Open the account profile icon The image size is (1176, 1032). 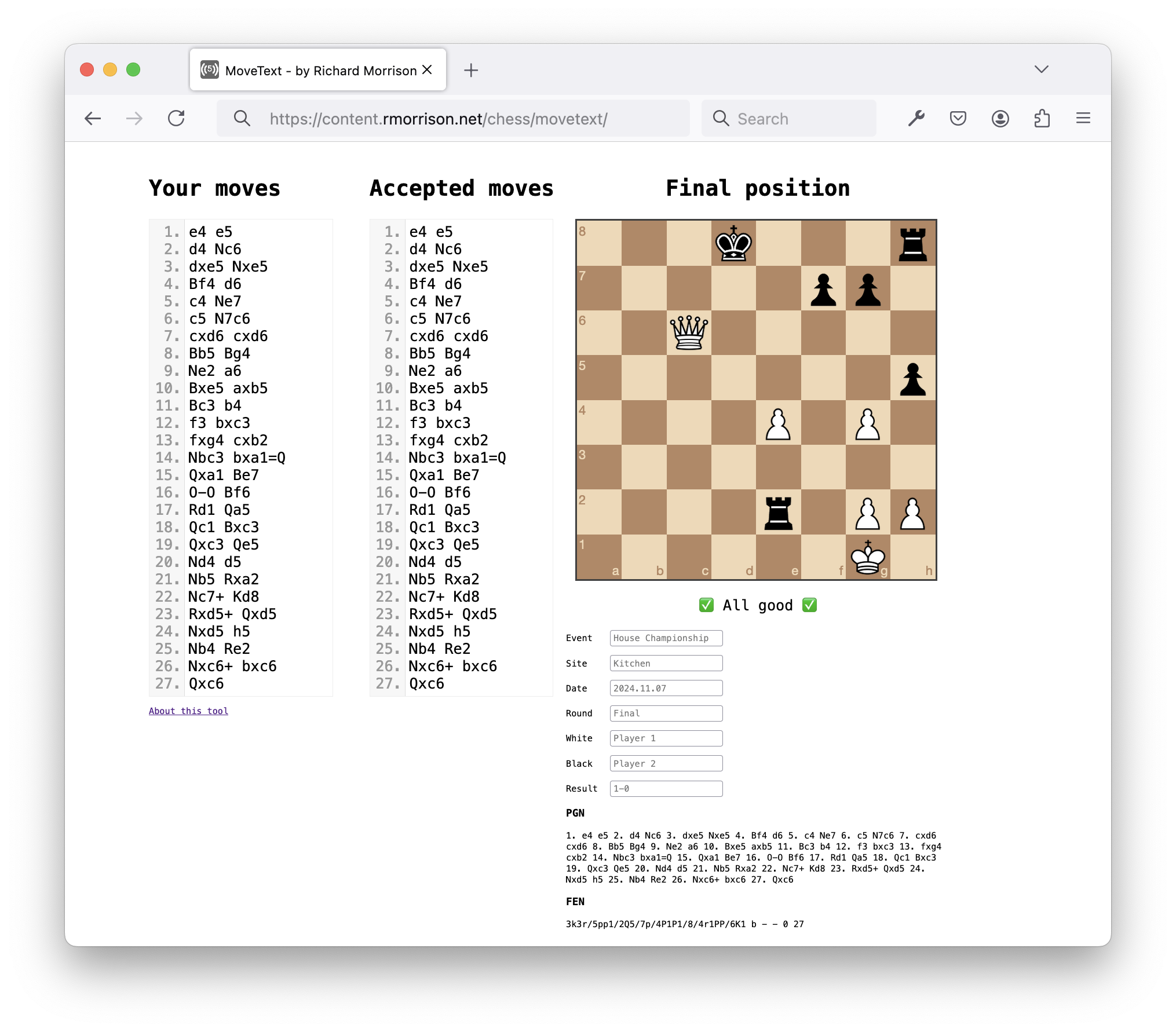pos(1000,119)
